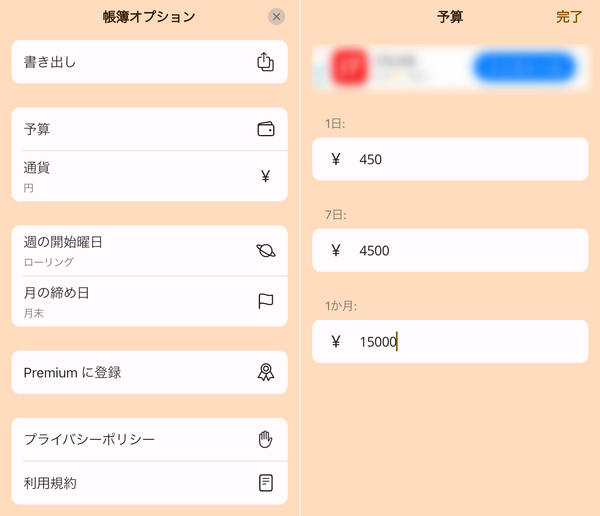Close the 帳簿オプション panel
The image size is (600, 516).
pyautogui.click(x=276, y=16)
